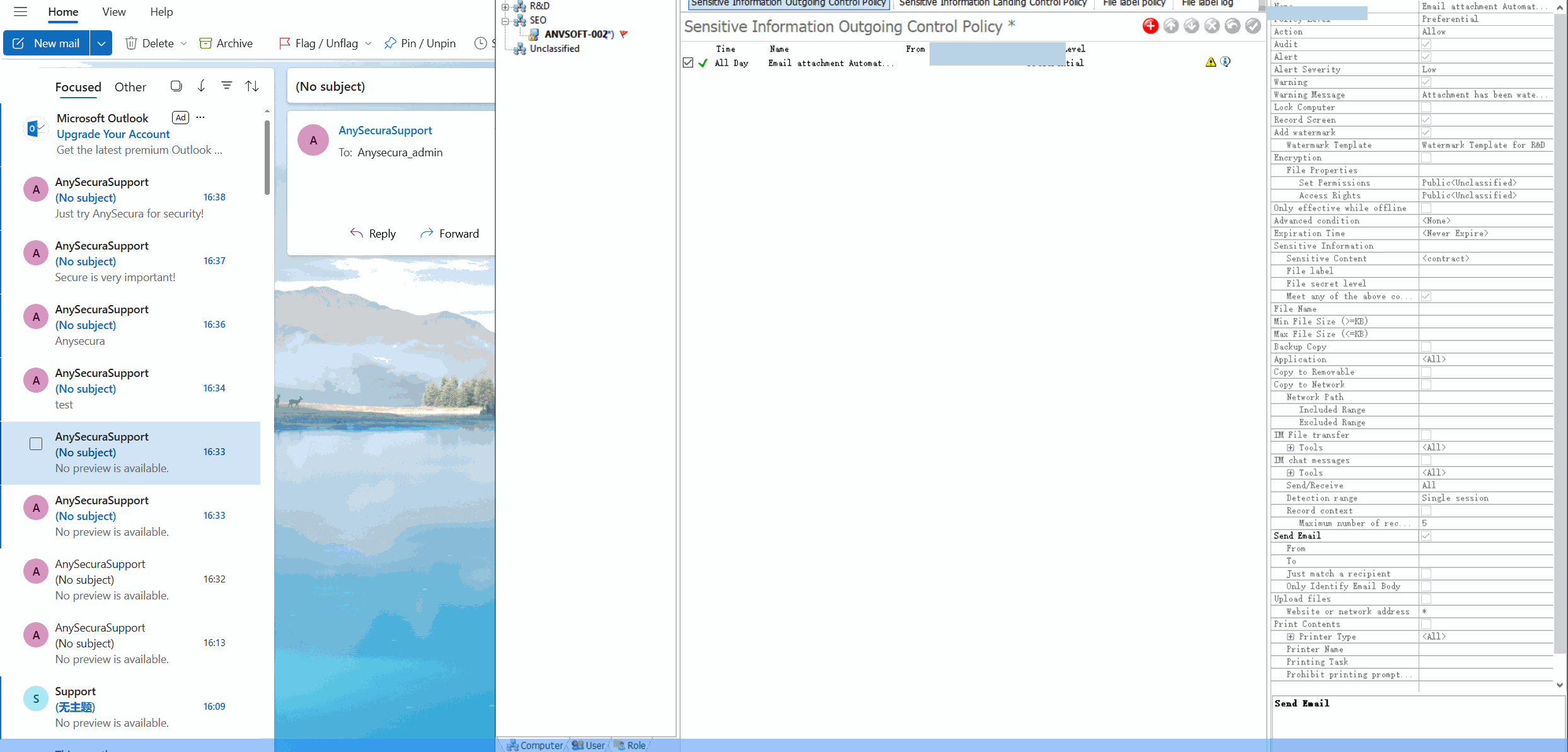Uncheck the Email attachment policy row checkbox

pyautogui.click(x=688, y=62)
